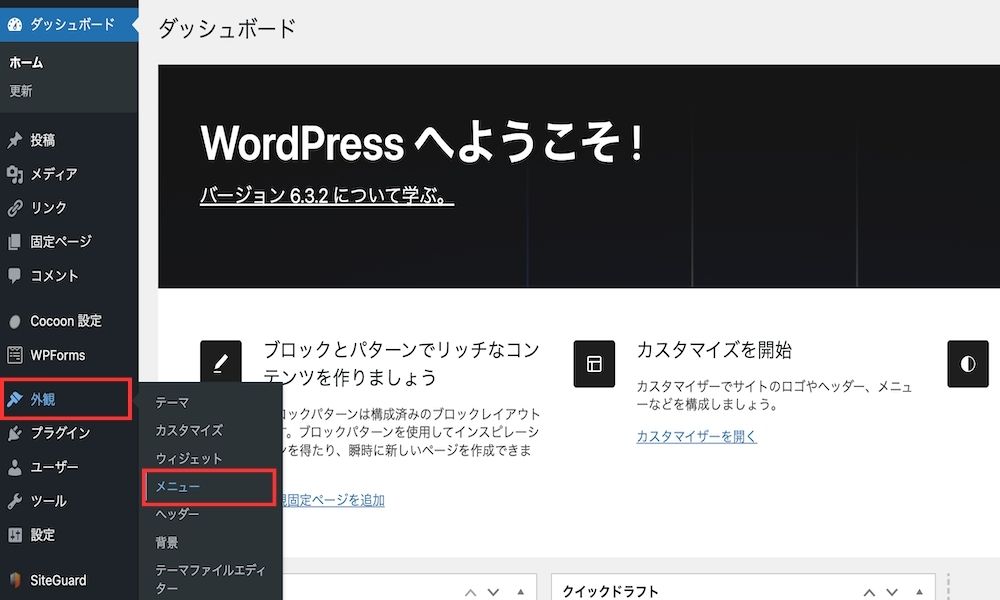The image size is (1000, 600).
Task: Click the layout icon beside カスタマイズを開始
Action: click(594, 363)
